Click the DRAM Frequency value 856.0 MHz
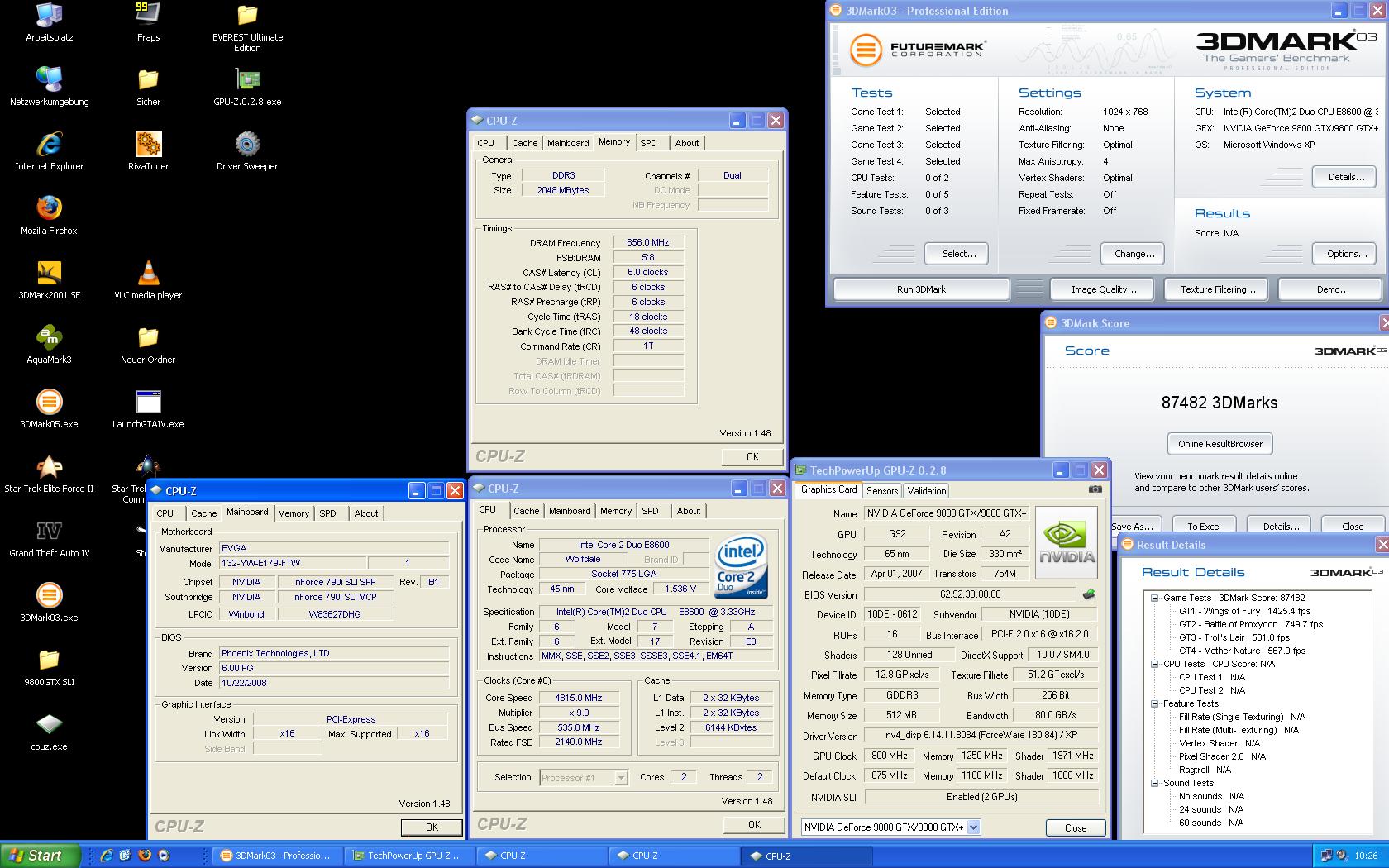Viewport: 1389px width, 868px height. pyautogui.click(x=648, y=242)
